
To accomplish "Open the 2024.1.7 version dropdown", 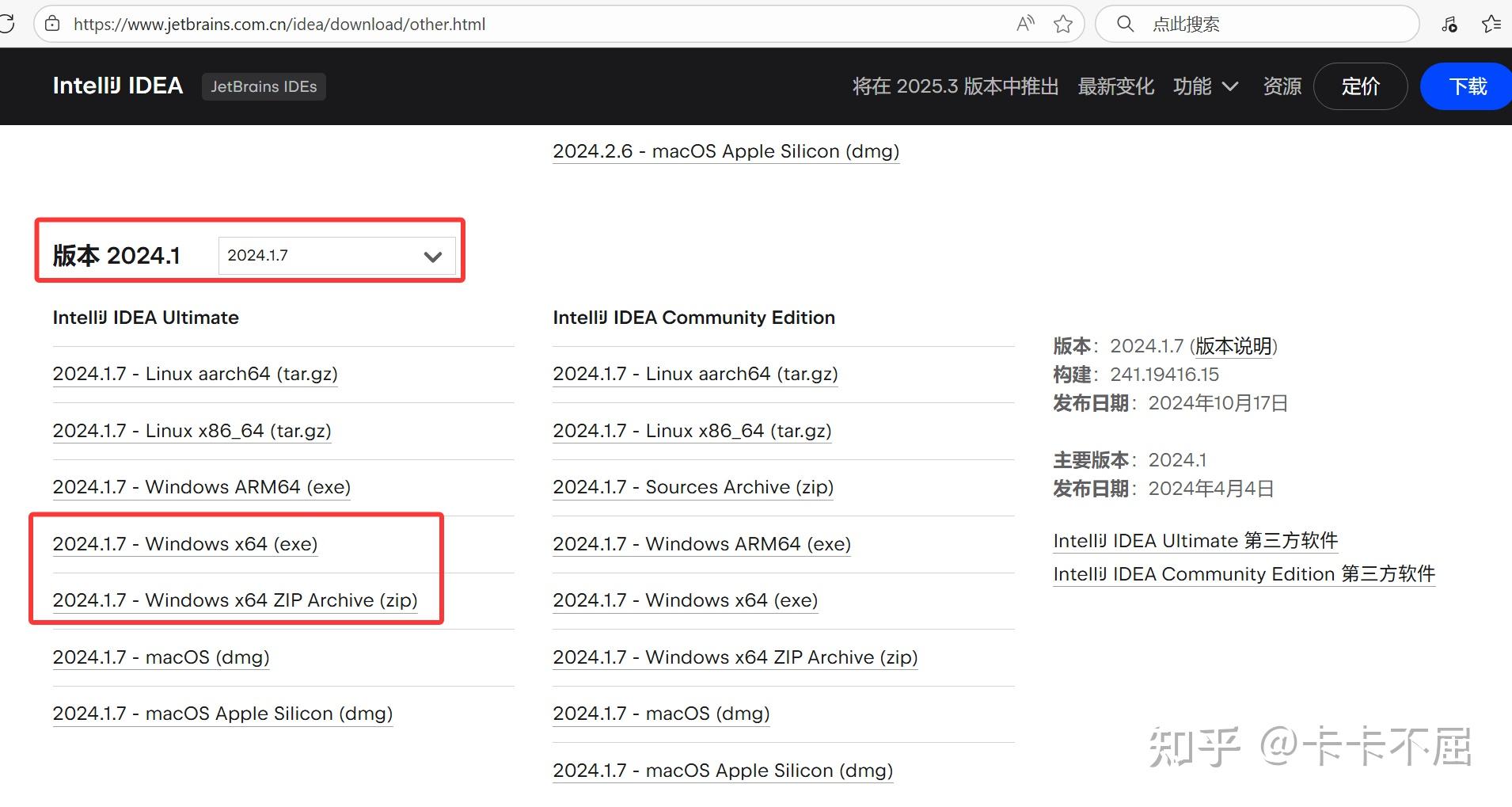I will click(336, 256).
